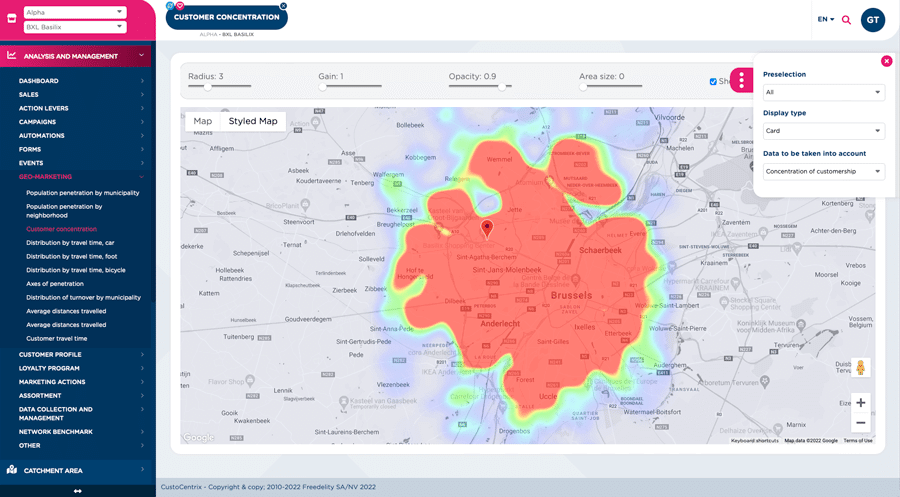Viewport: 900px width, 497px height.
Task: Zoom out on the map
Action: [x=860, y=422]
